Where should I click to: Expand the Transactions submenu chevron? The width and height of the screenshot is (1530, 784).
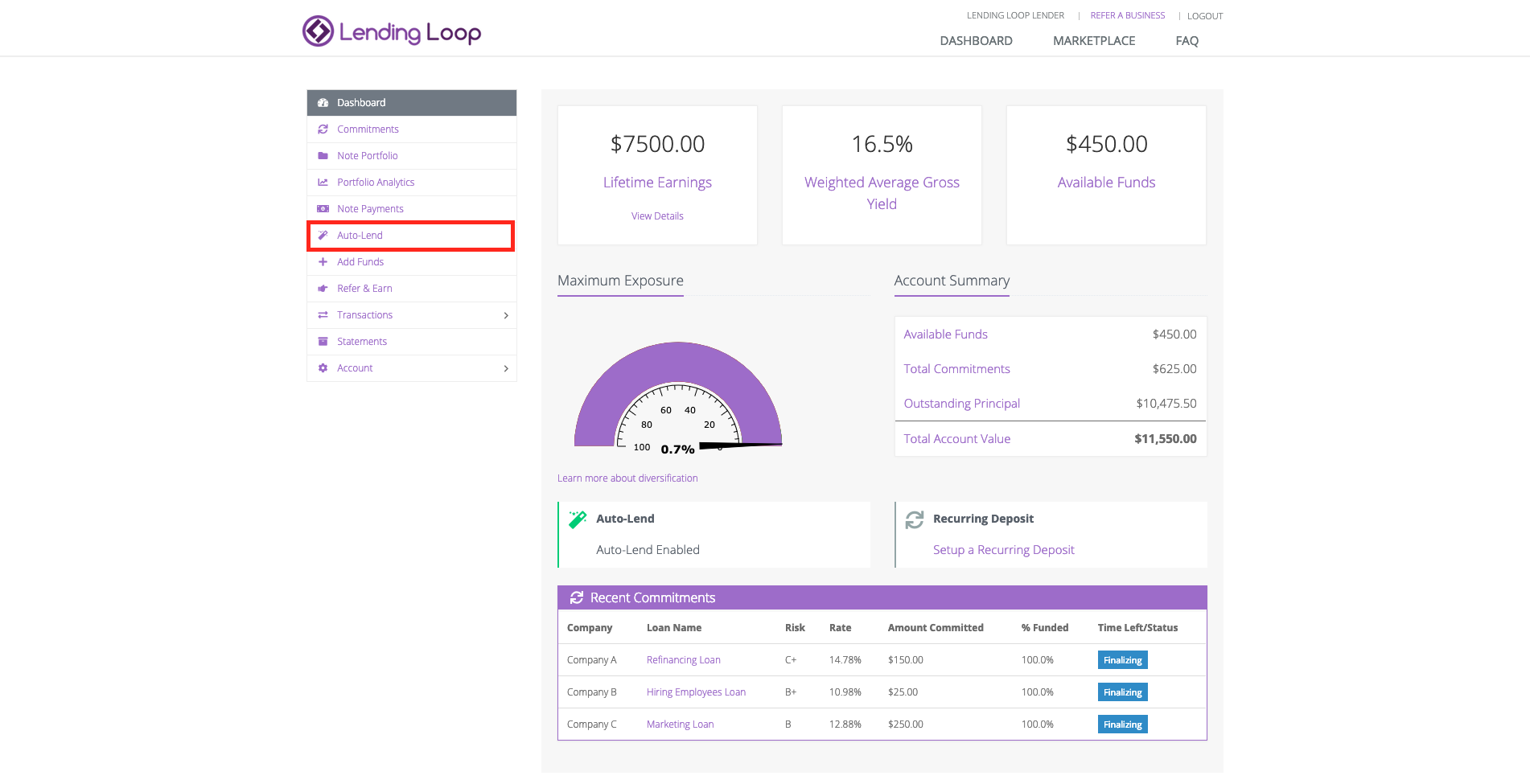pos(506,315)
